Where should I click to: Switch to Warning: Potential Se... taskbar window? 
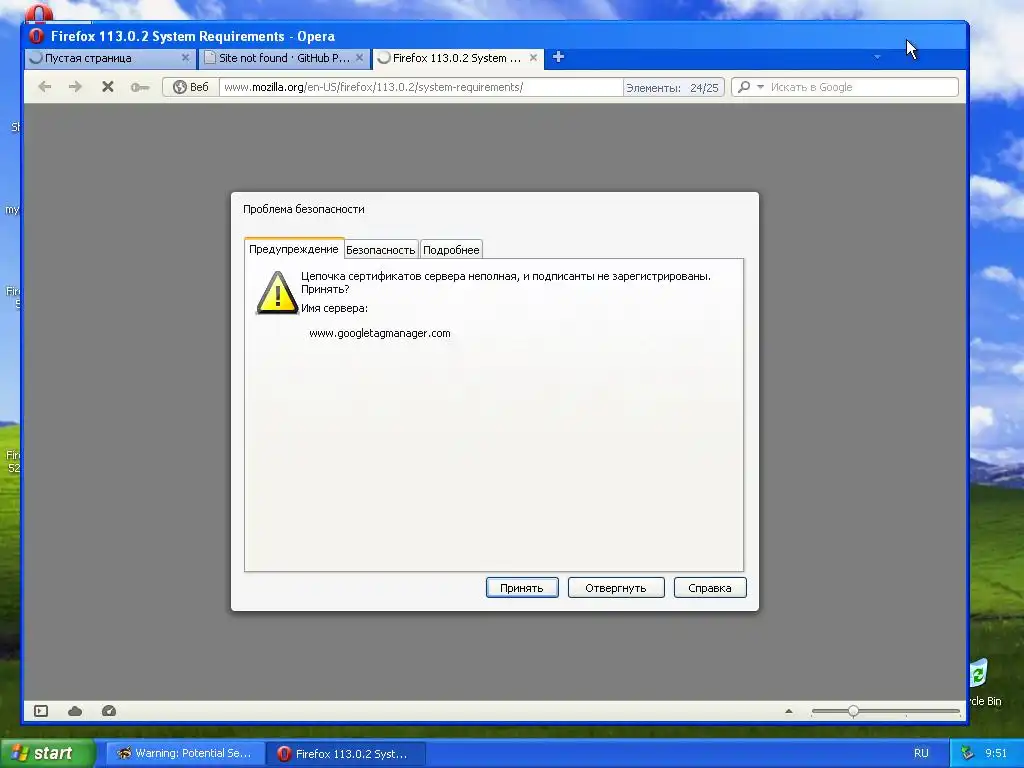click(185, 753)
